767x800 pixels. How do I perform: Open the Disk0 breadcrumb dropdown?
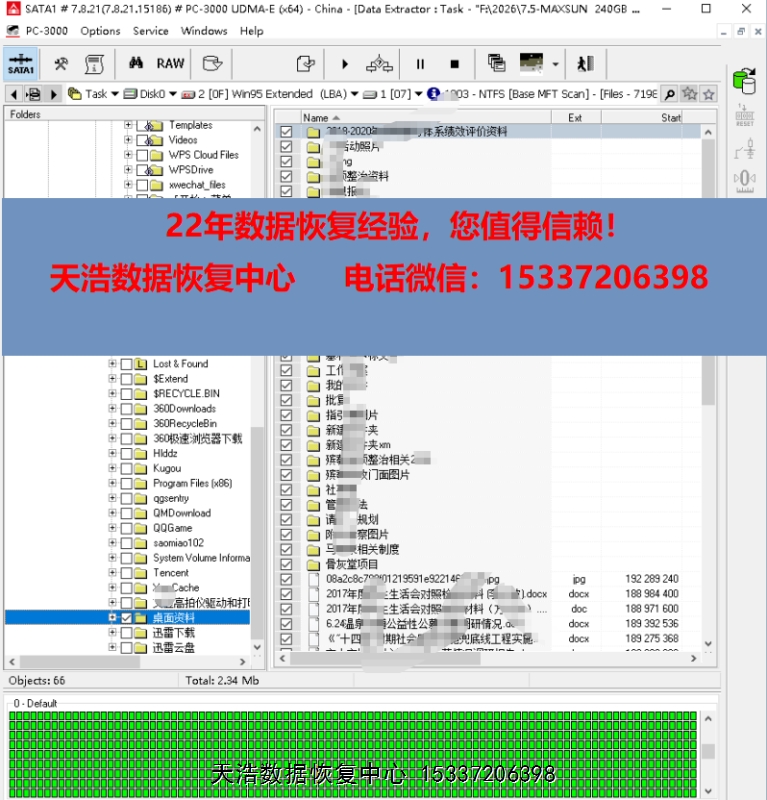[173, 94]
